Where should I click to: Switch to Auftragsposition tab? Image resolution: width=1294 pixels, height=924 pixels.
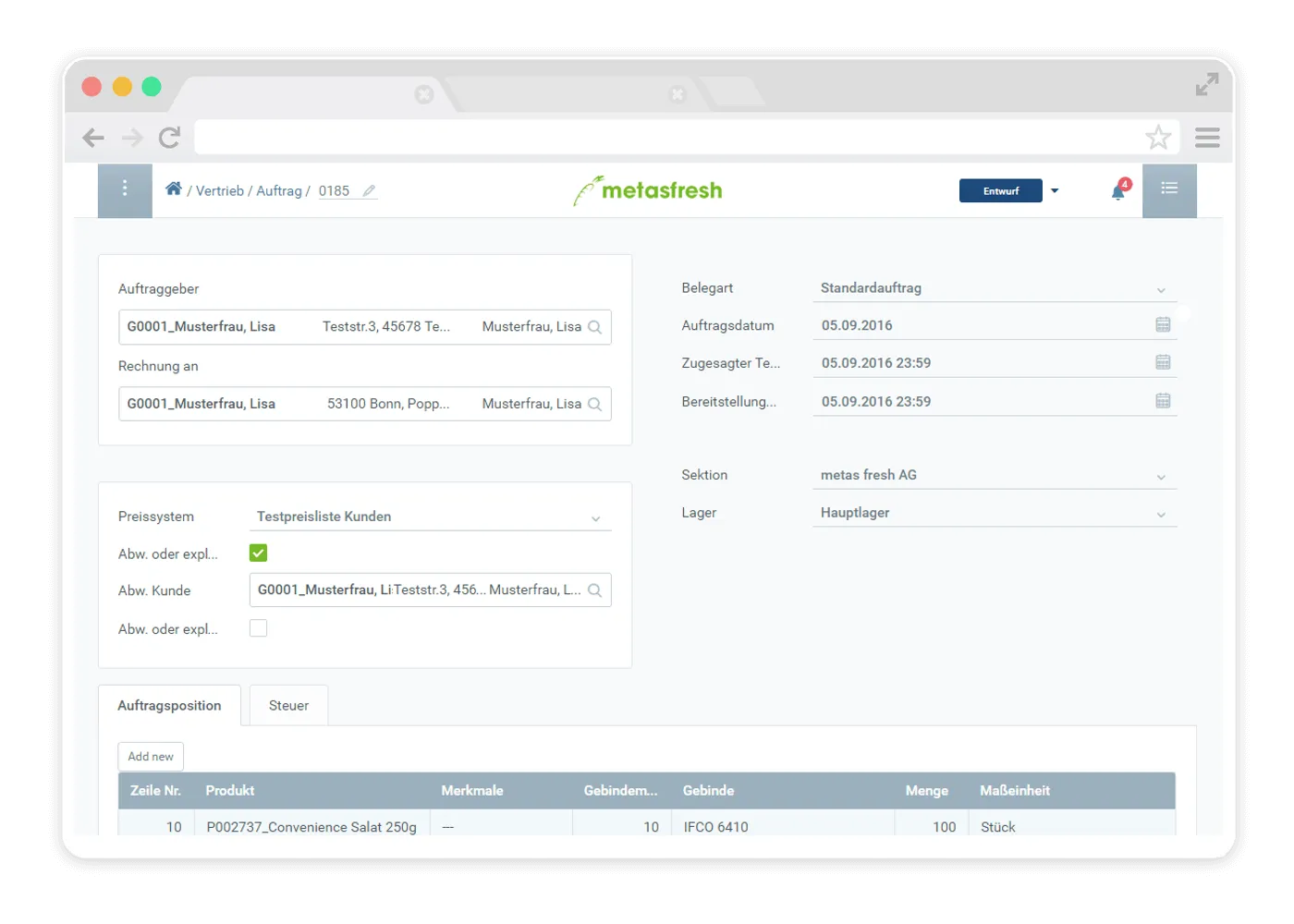tap(169, 706)
